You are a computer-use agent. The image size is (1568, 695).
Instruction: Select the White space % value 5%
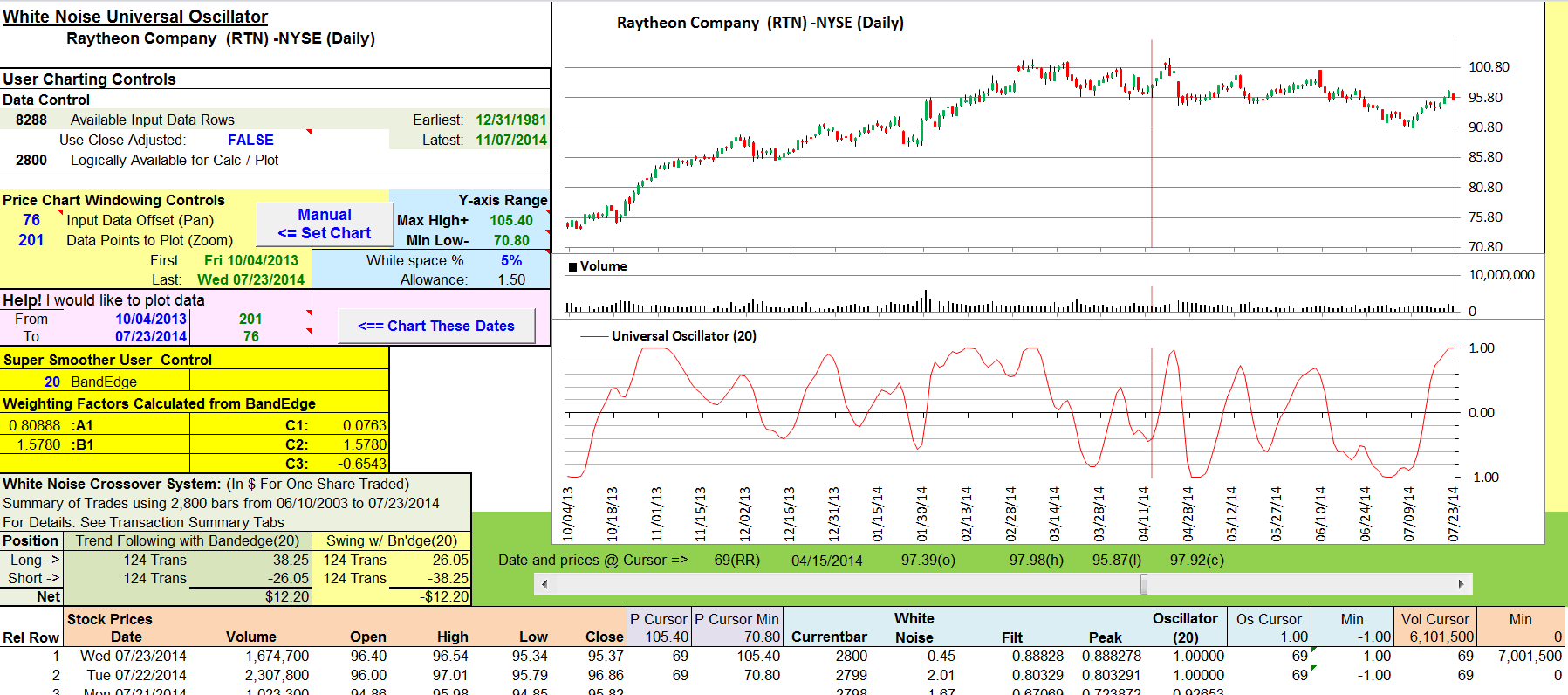pyautogui.click(x=510, y=260)
